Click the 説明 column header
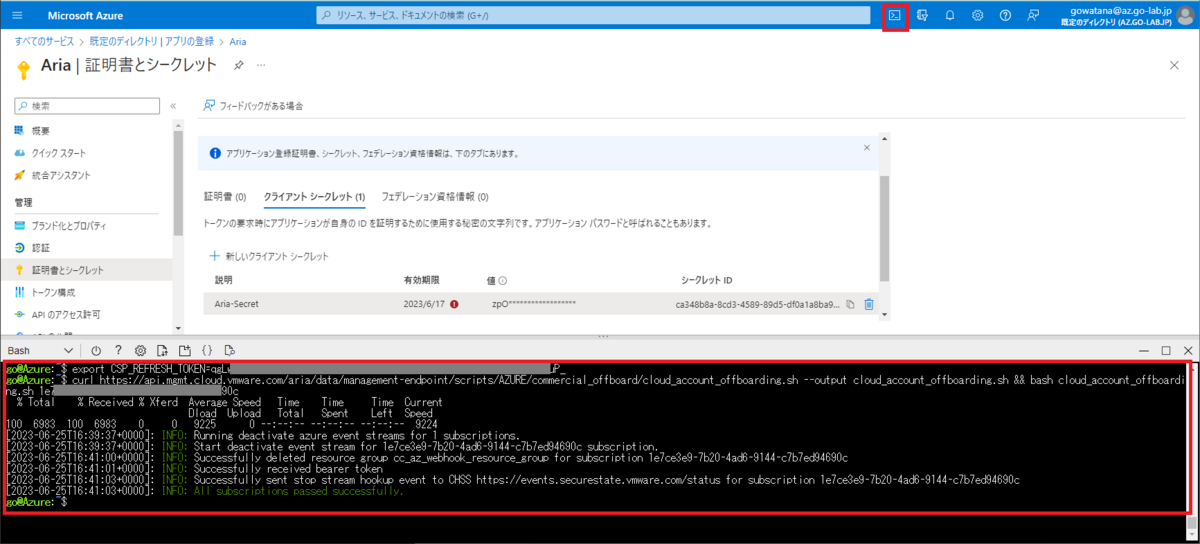The width and height of the screenshot is (1200, 544). point(225,281)
